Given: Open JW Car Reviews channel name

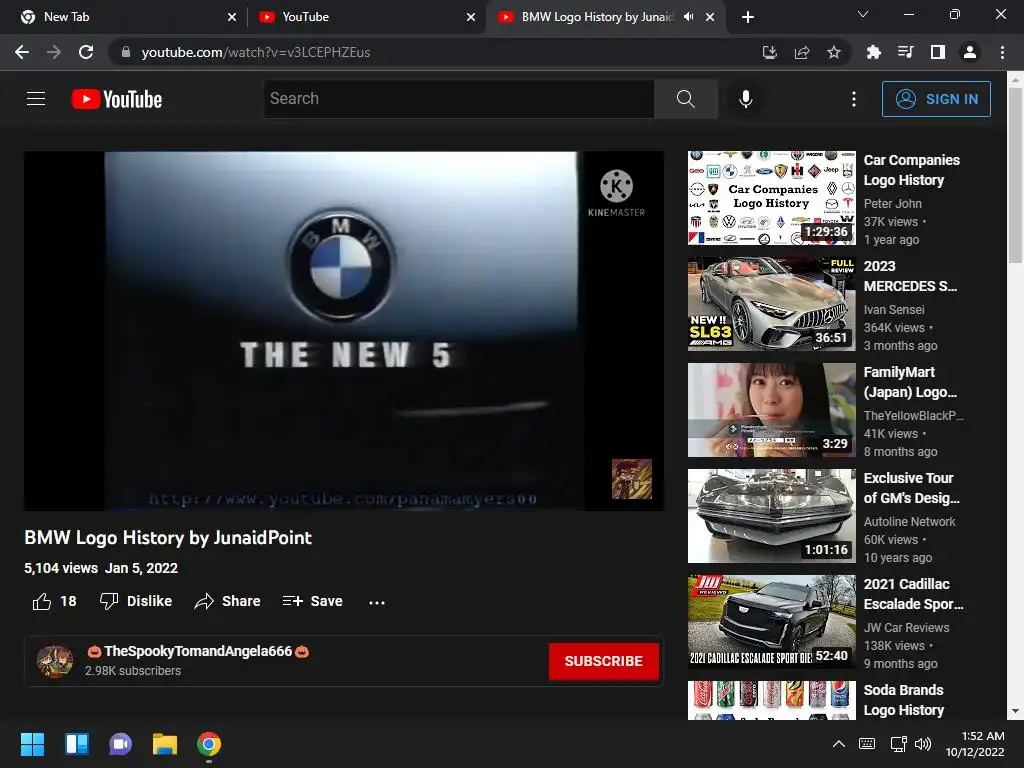Looking at the screenshot, I should tap(906, 627).
